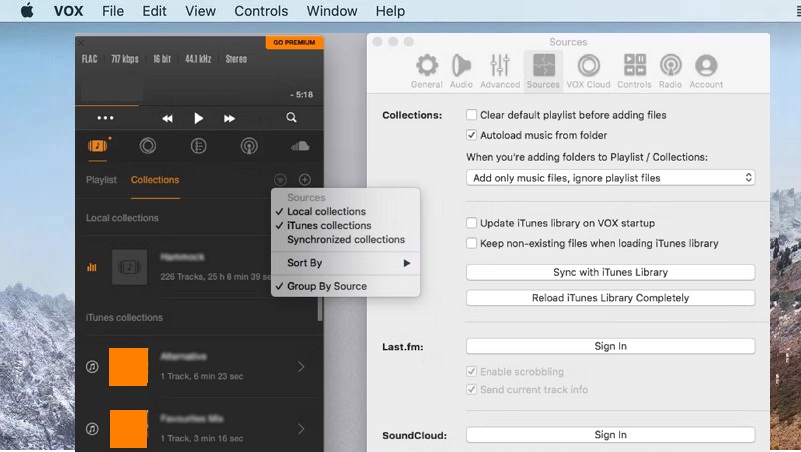
Task: Click the '- 5:18' remaining time display
Action: (301, 94)
